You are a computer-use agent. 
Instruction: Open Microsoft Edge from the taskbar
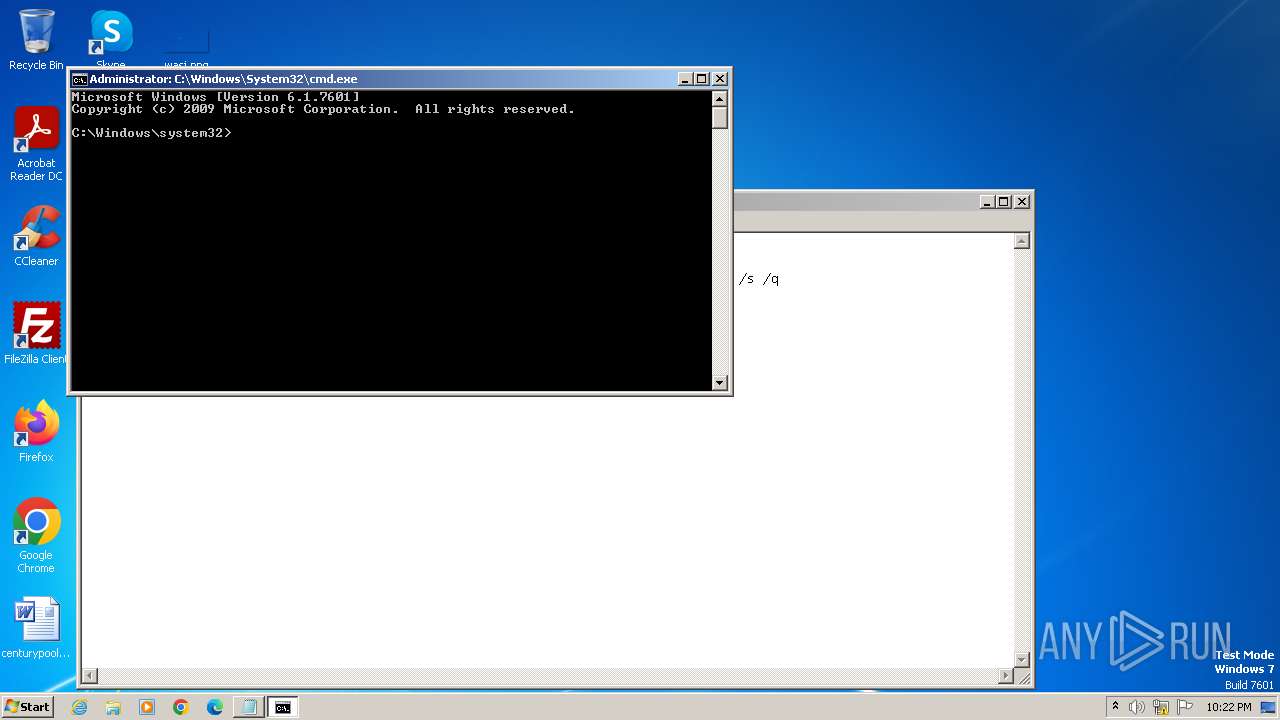pos(215,707)
